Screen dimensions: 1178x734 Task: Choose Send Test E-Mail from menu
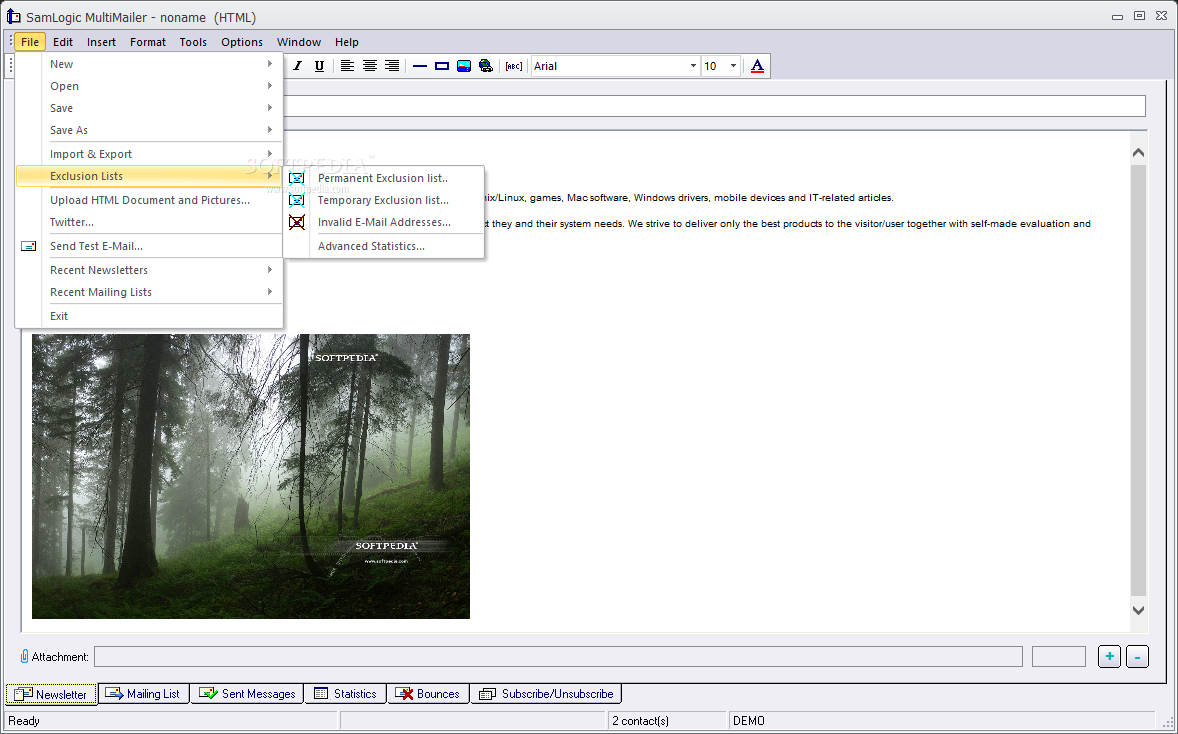pos(150,246)
